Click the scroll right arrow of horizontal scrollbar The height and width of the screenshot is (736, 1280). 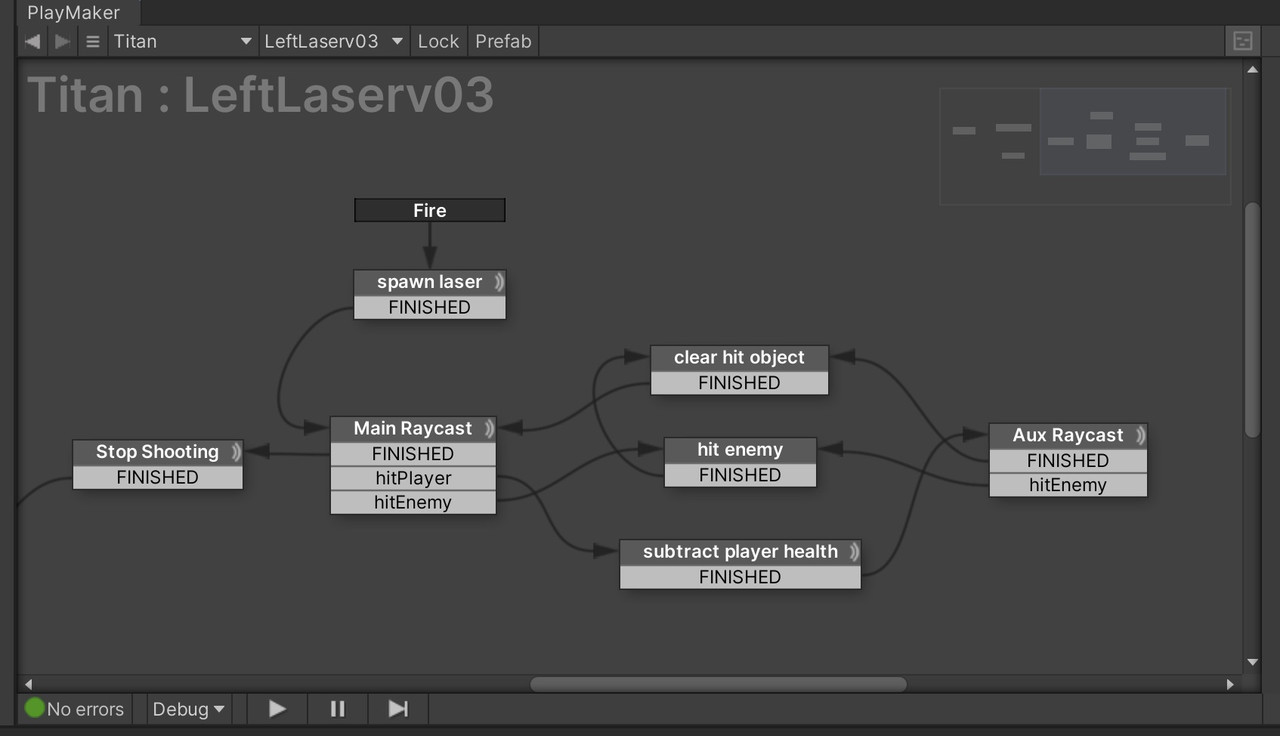(1230, 685)
